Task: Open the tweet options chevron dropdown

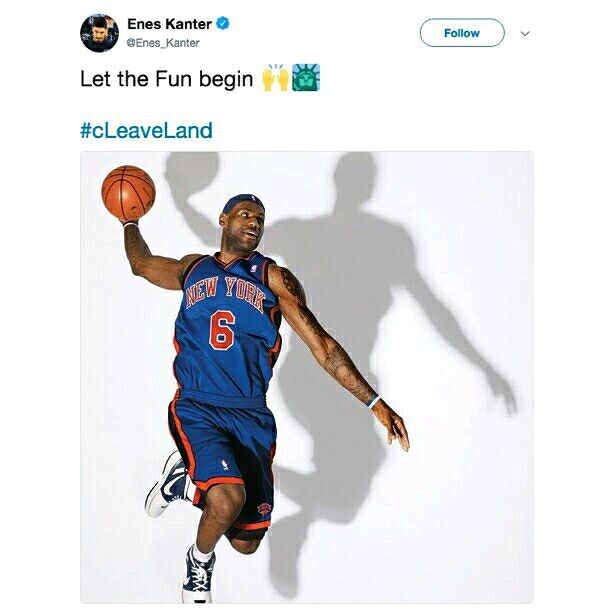Action: pos(525,34)
